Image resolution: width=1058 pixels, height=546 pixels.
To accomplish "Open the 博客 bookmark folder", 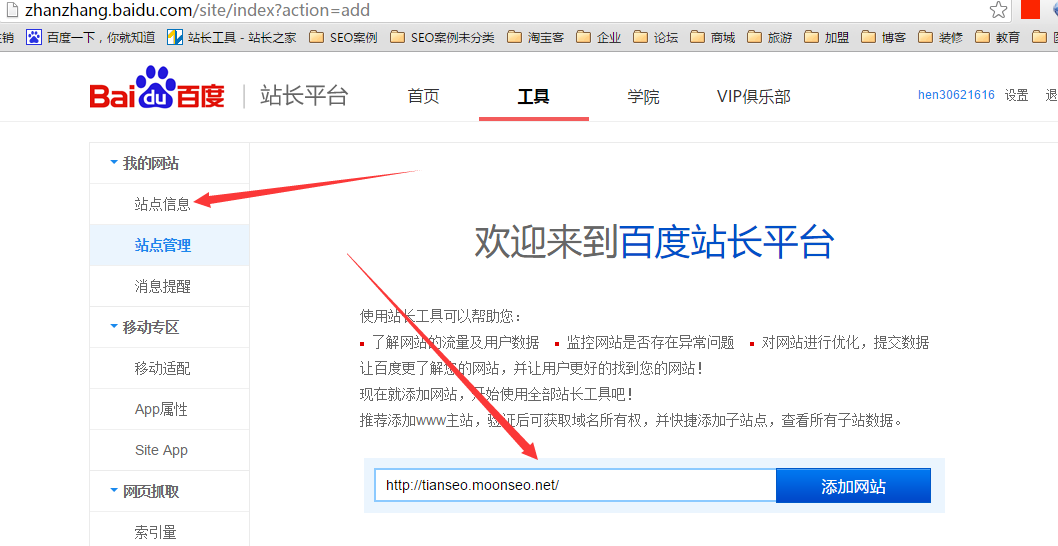I will pyautogui.click(x=883, y=37).
